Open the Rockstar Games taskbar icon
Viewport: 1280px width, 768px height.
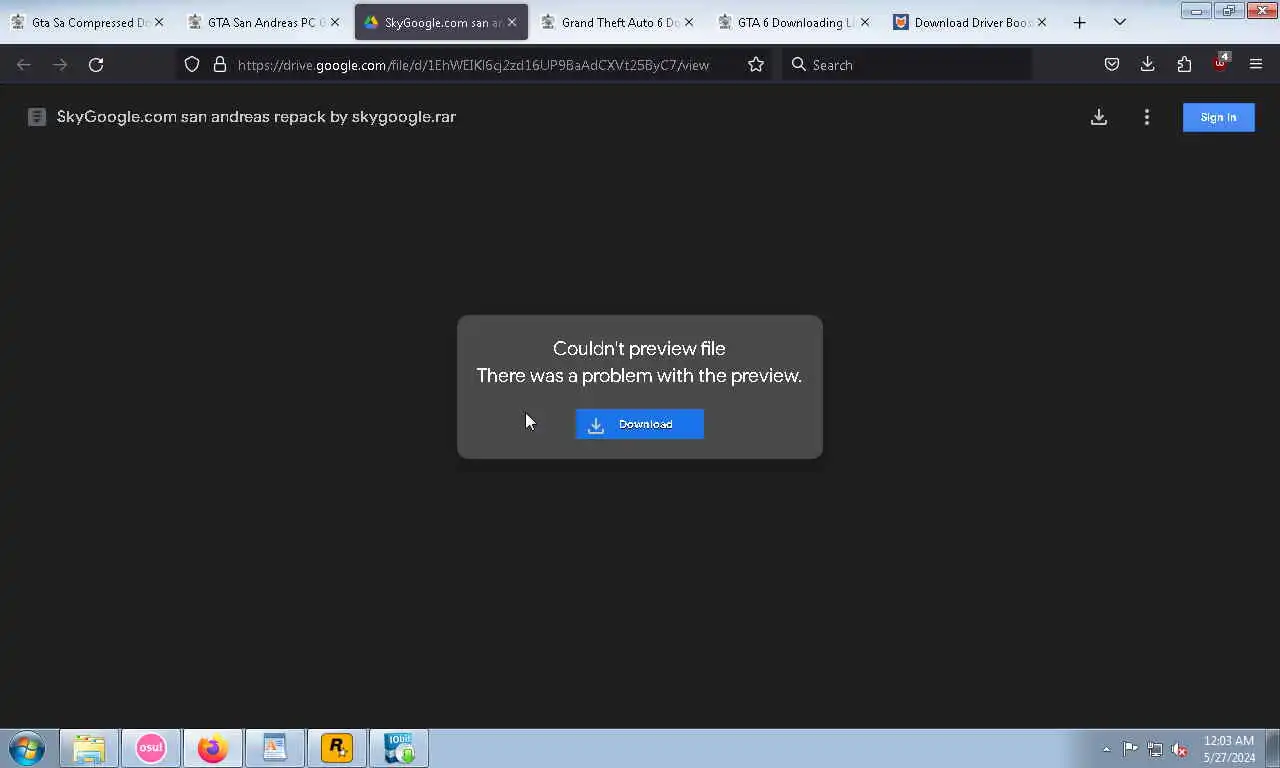pos(336,748)
